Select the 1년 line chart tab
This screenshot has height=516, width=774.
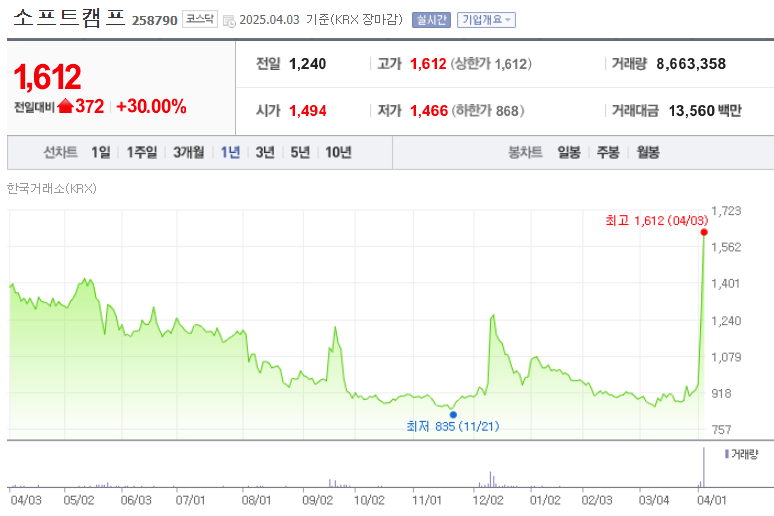click(x=230, y=152)
